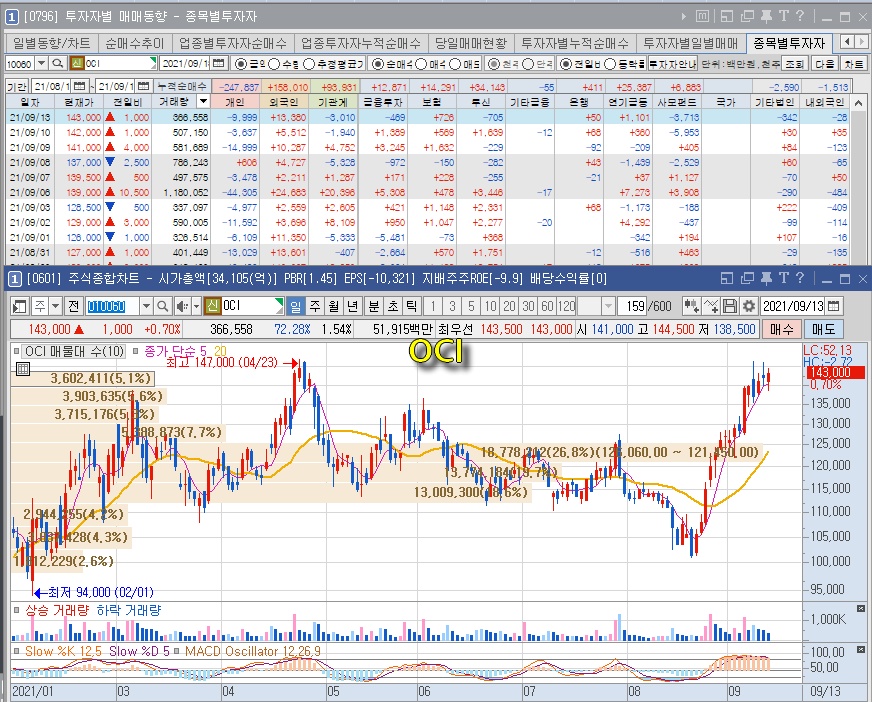The height and width of the screenshot is (702, 872).
Task: Collapse 상승 거래량 volume panel arrow
Action: point(861,609)
